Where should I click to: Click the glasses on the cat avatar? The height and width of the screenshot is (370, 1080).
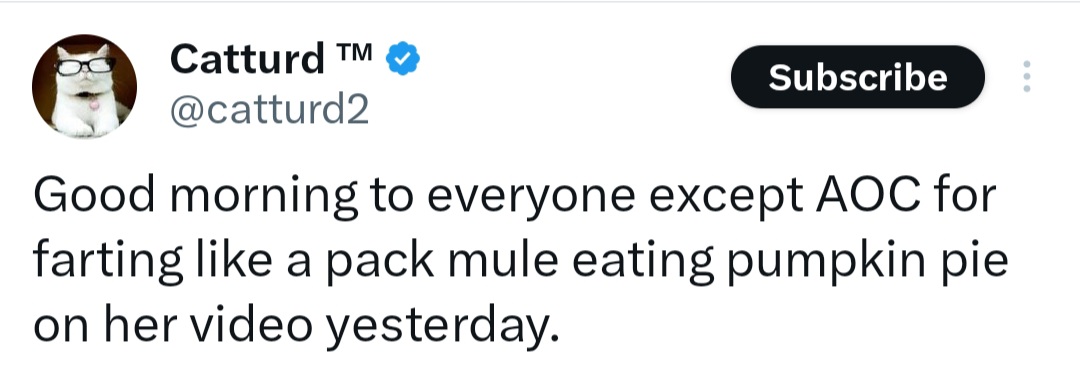coord(85,66)
